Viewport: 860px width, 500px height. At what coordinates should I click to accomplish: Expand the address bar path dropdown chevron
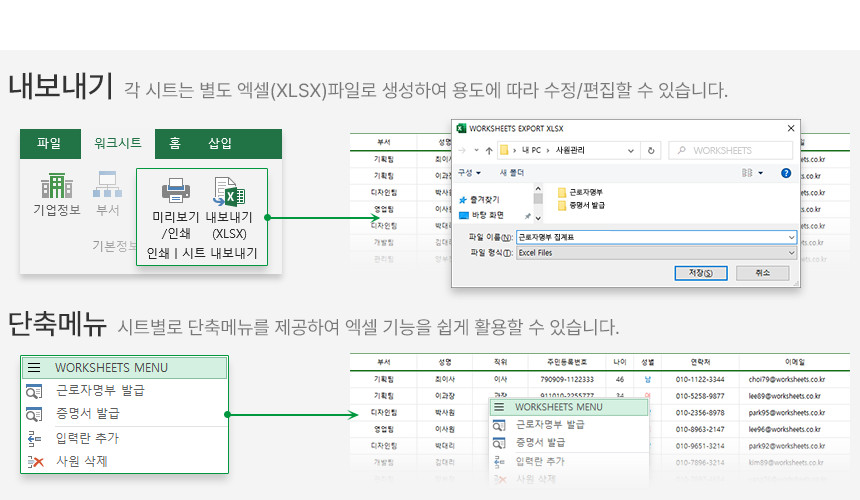coord(630,150)
